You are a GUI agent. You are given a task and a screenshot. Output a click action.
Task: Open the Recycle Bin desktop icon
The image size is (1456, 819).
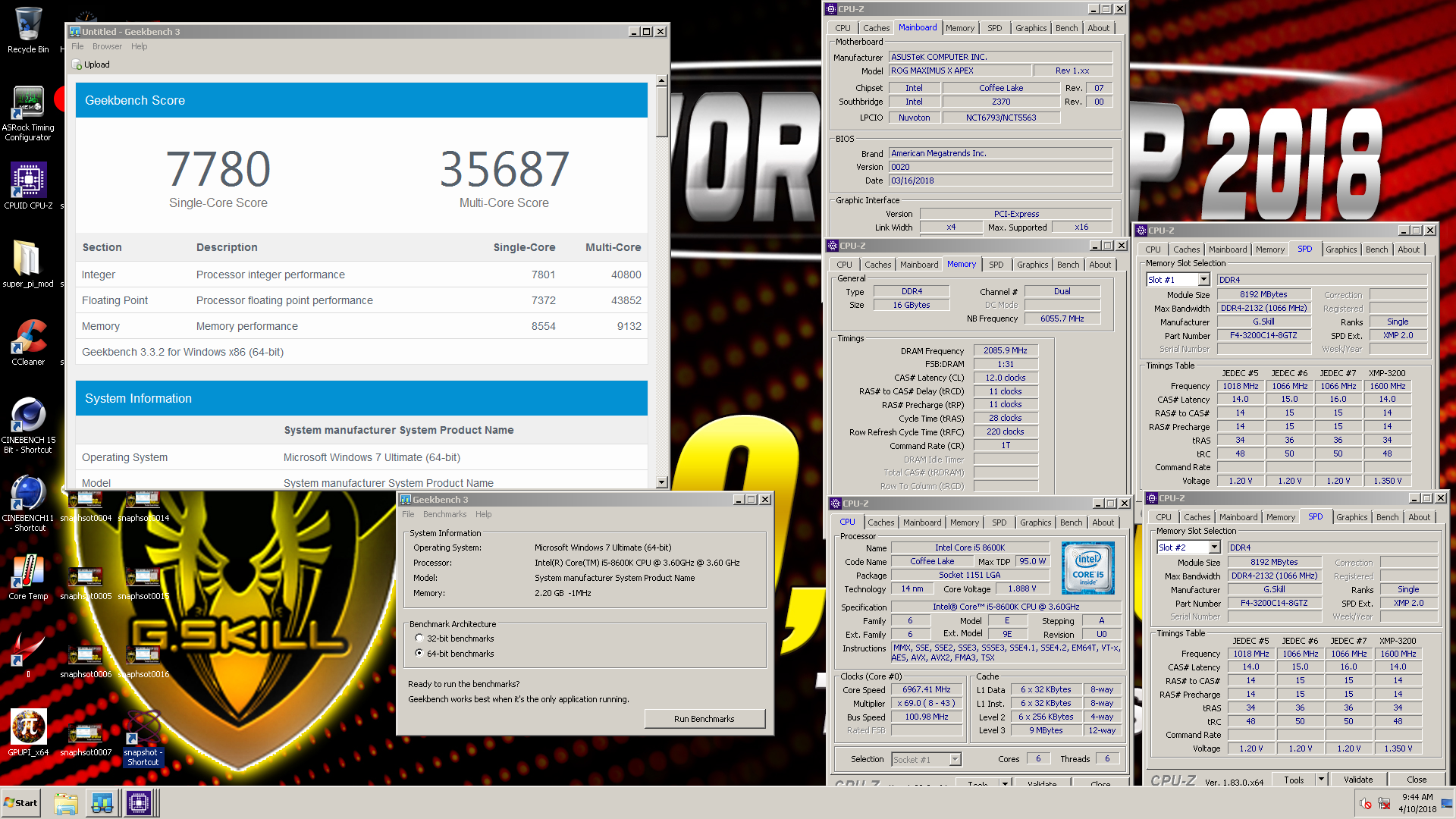(x=28, y=30)
